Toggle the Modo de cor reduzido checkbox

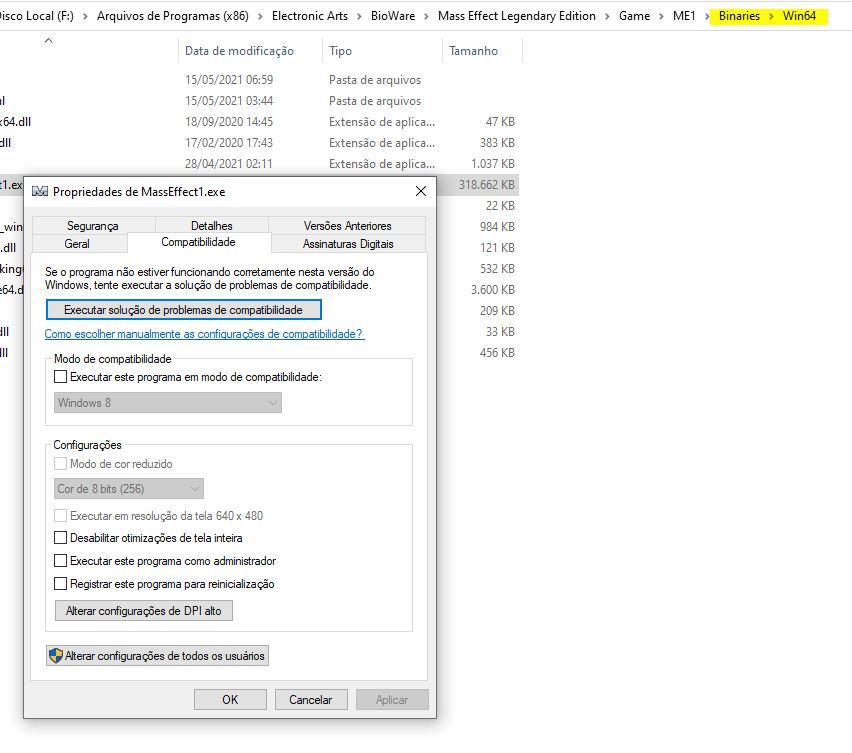click(60, 463)
